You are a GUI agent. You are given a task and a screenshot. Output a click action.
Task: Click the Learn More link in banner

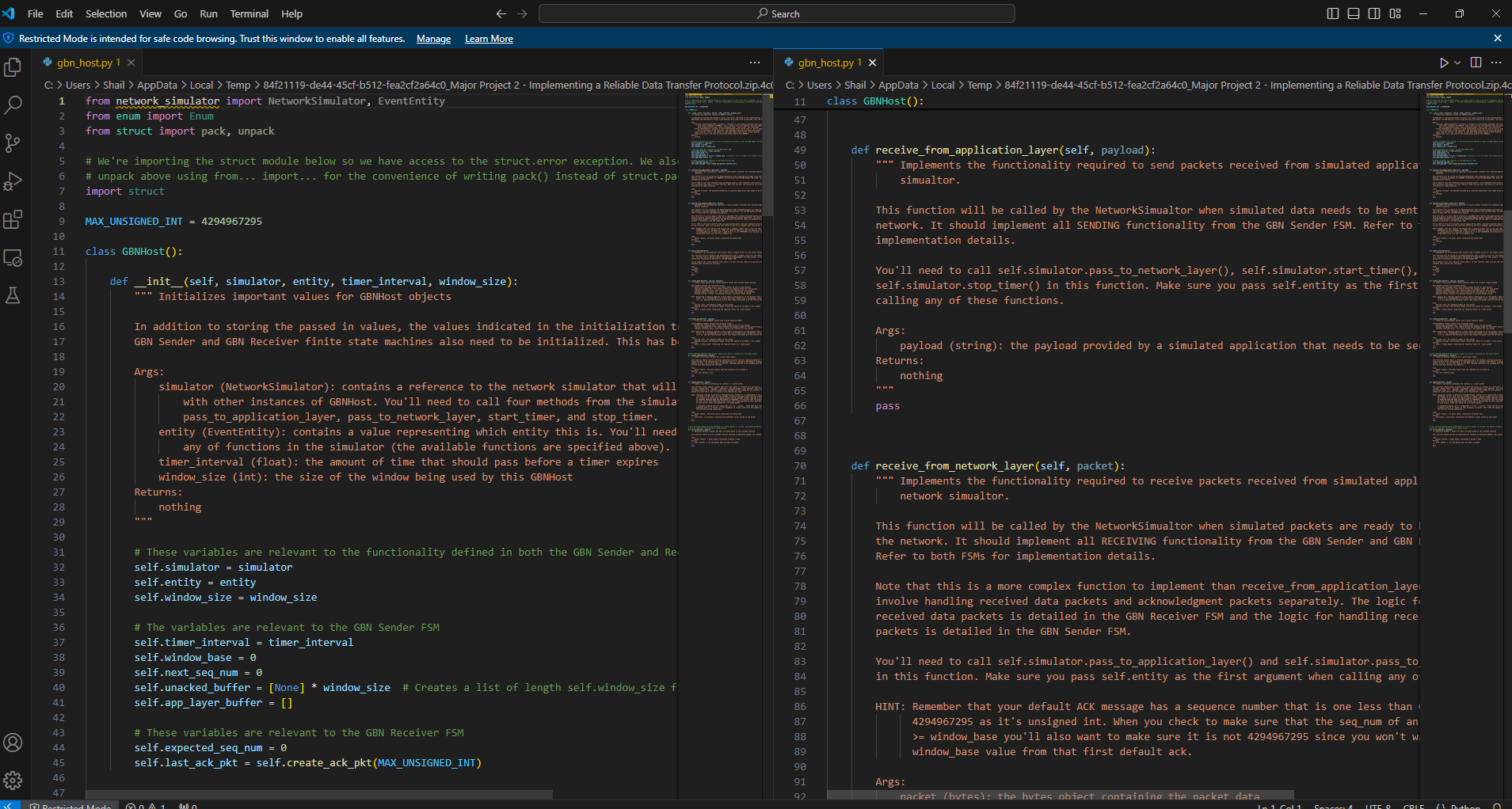[x=489, y=39]
